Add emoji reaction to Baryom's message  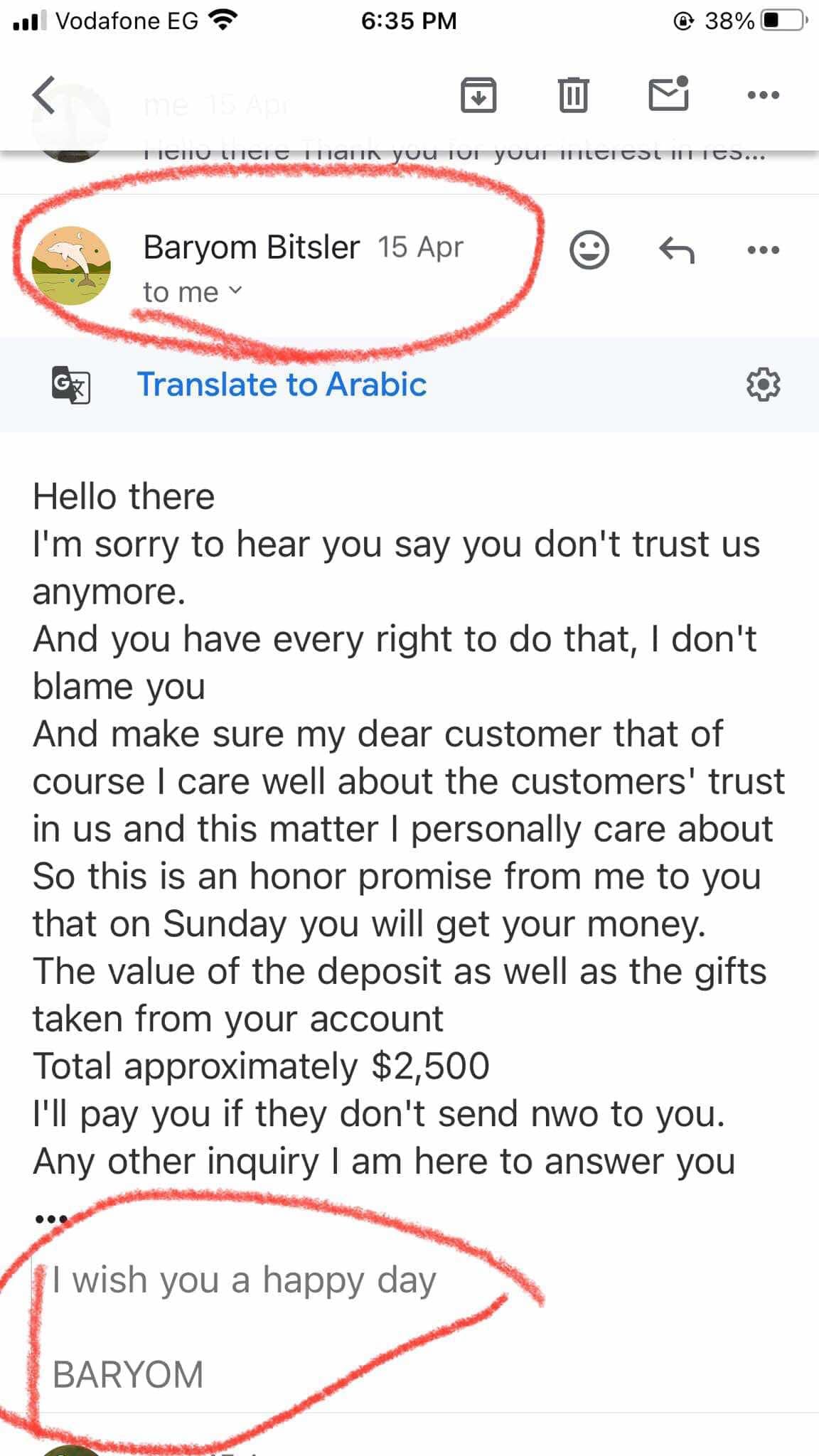[x=589, y=250]
